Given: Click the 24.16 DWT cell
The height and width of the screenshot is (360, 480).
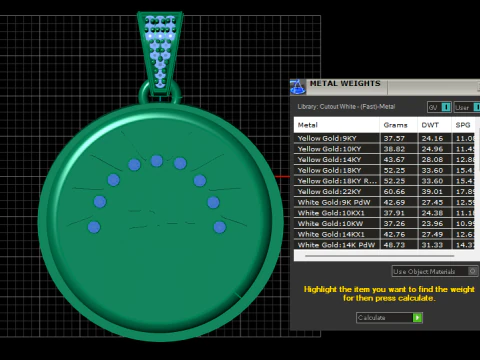Looking at the screenshot, I should (434, 138).
